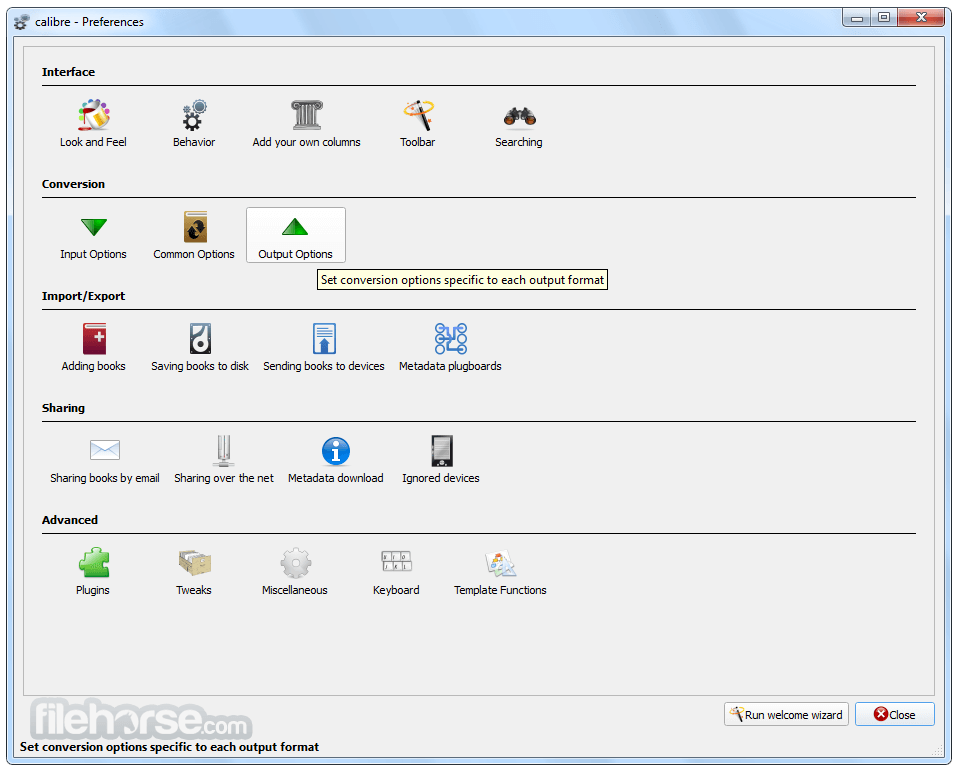Click the Sharing section heading

click(63, 408)
